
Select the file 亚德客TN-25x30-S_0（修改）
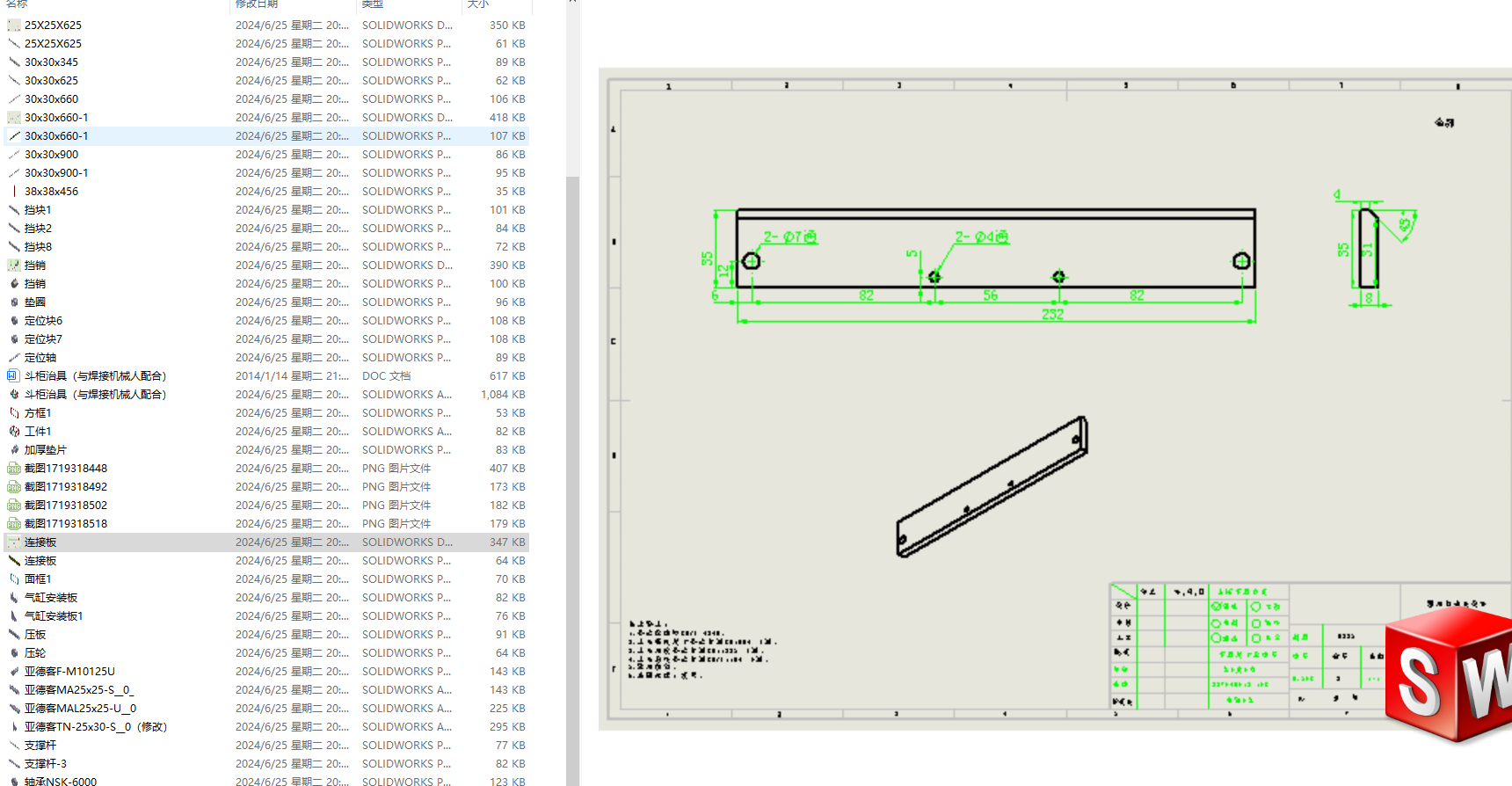(x=96, y=727)
